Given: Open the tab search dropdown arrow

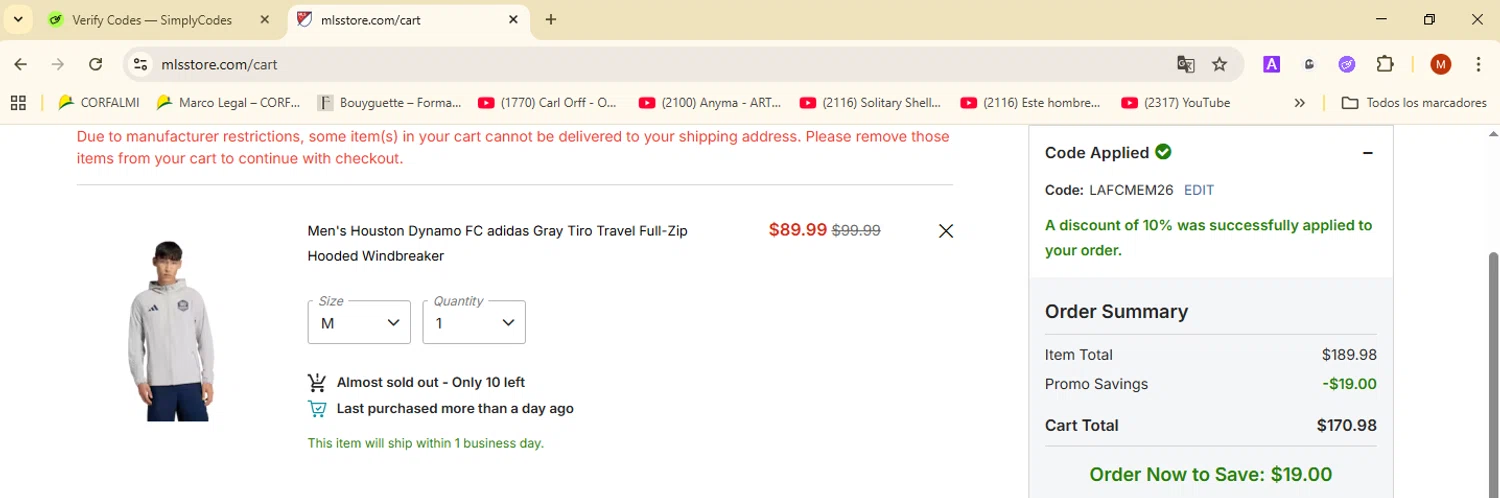Looking at the screenshot, I should 18,20.
